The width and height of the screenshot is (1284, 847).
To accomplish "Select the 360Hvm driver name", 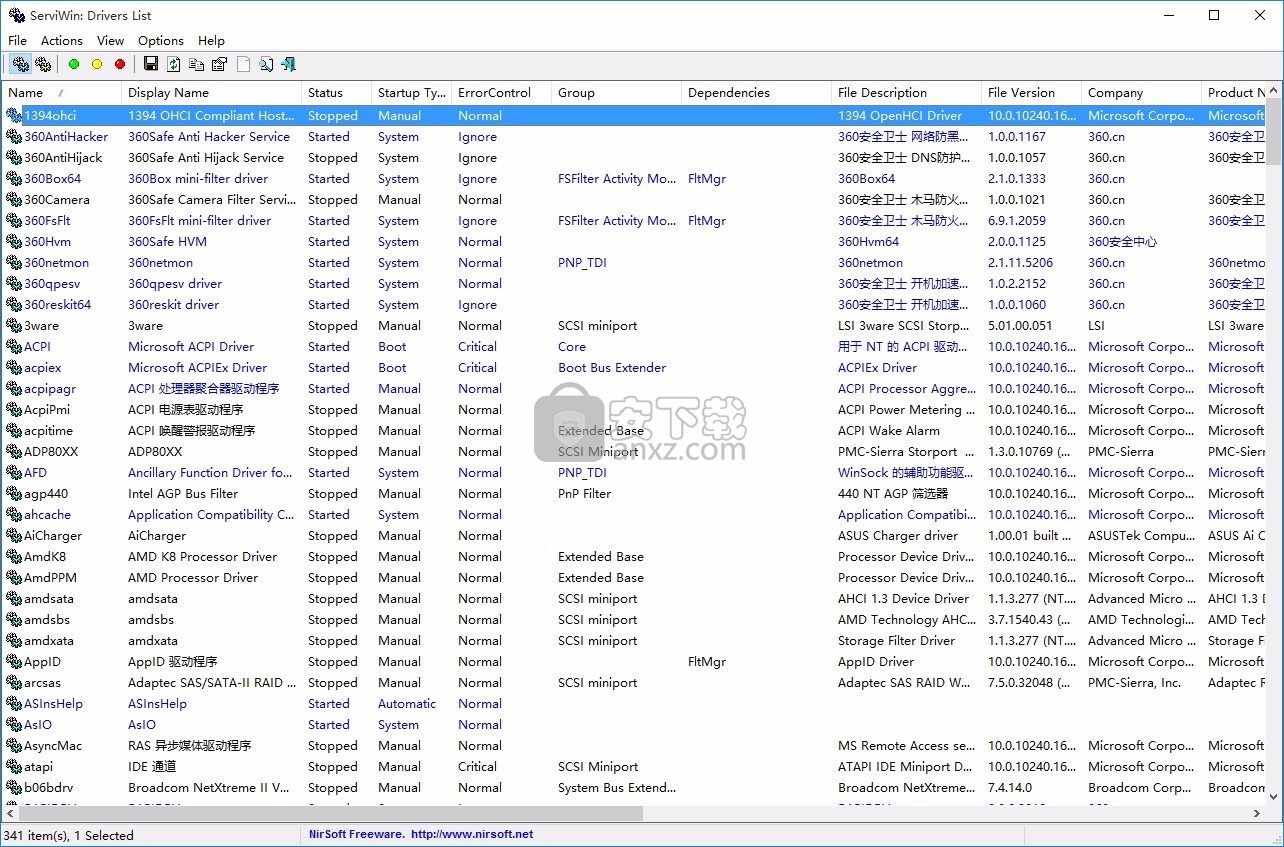I will [x=47, y=242].
